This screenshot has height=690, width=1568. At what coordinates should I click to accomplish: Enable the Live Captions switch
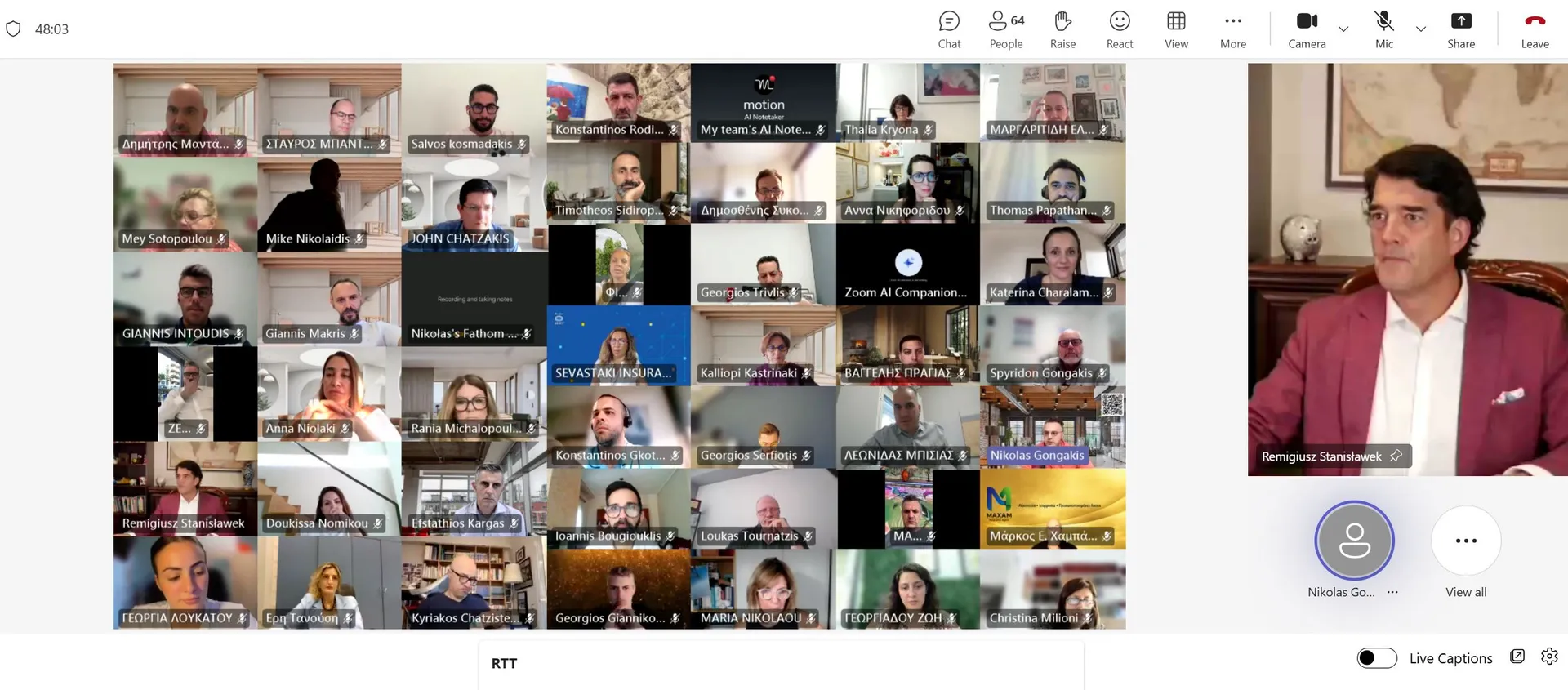(1377, 658)
